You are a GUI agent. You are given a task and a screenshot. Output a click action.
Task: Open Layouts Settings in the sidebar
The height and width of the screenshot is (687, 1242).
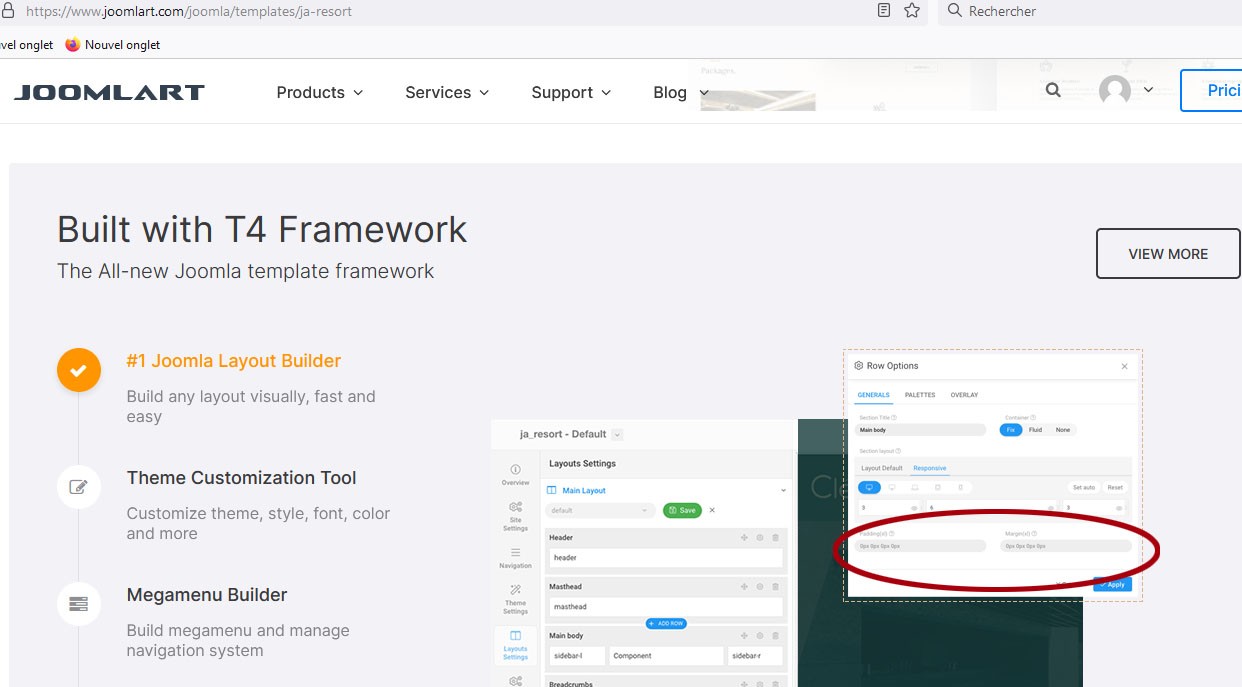515,644
